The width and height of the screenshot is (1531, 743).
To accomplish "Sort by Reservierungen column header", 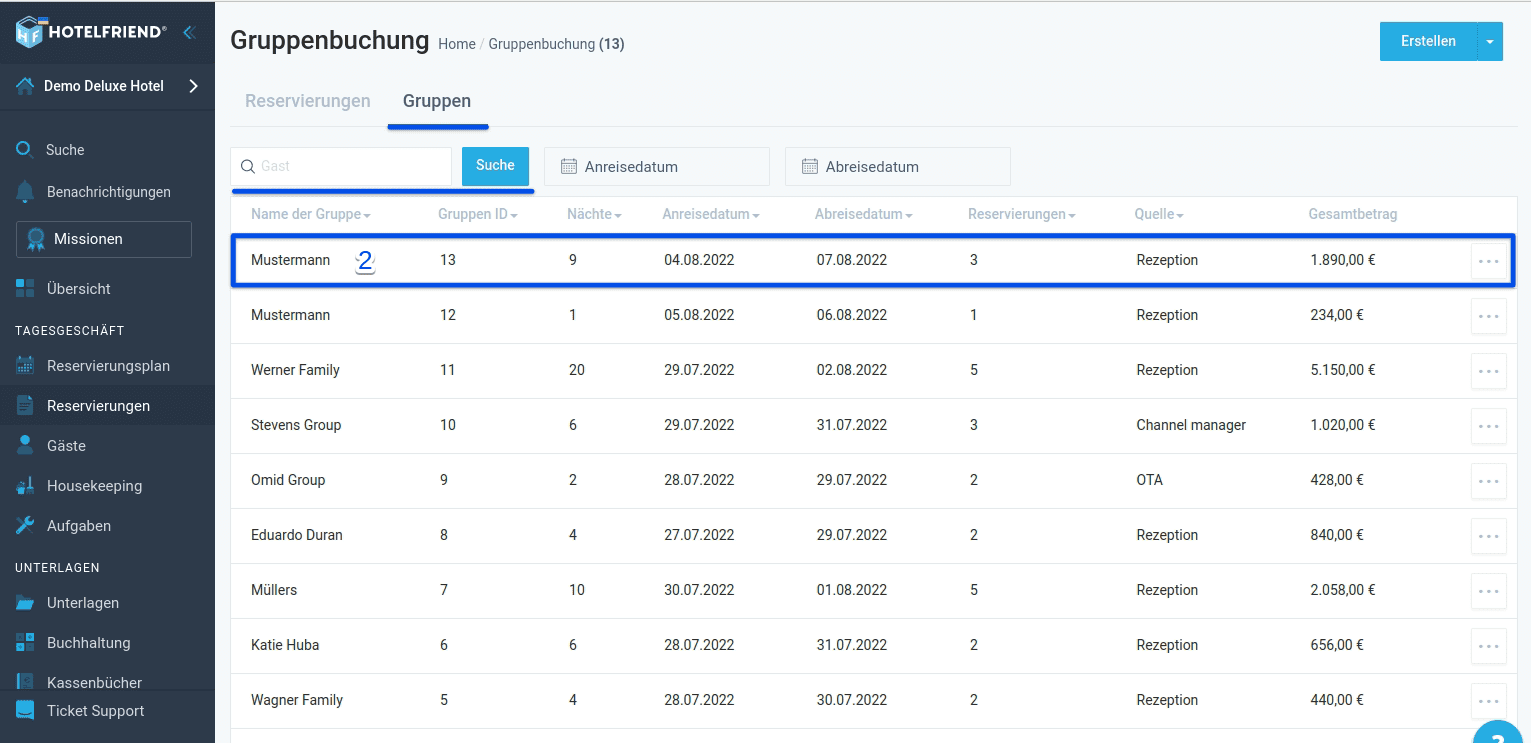I will pos(1022,215).
